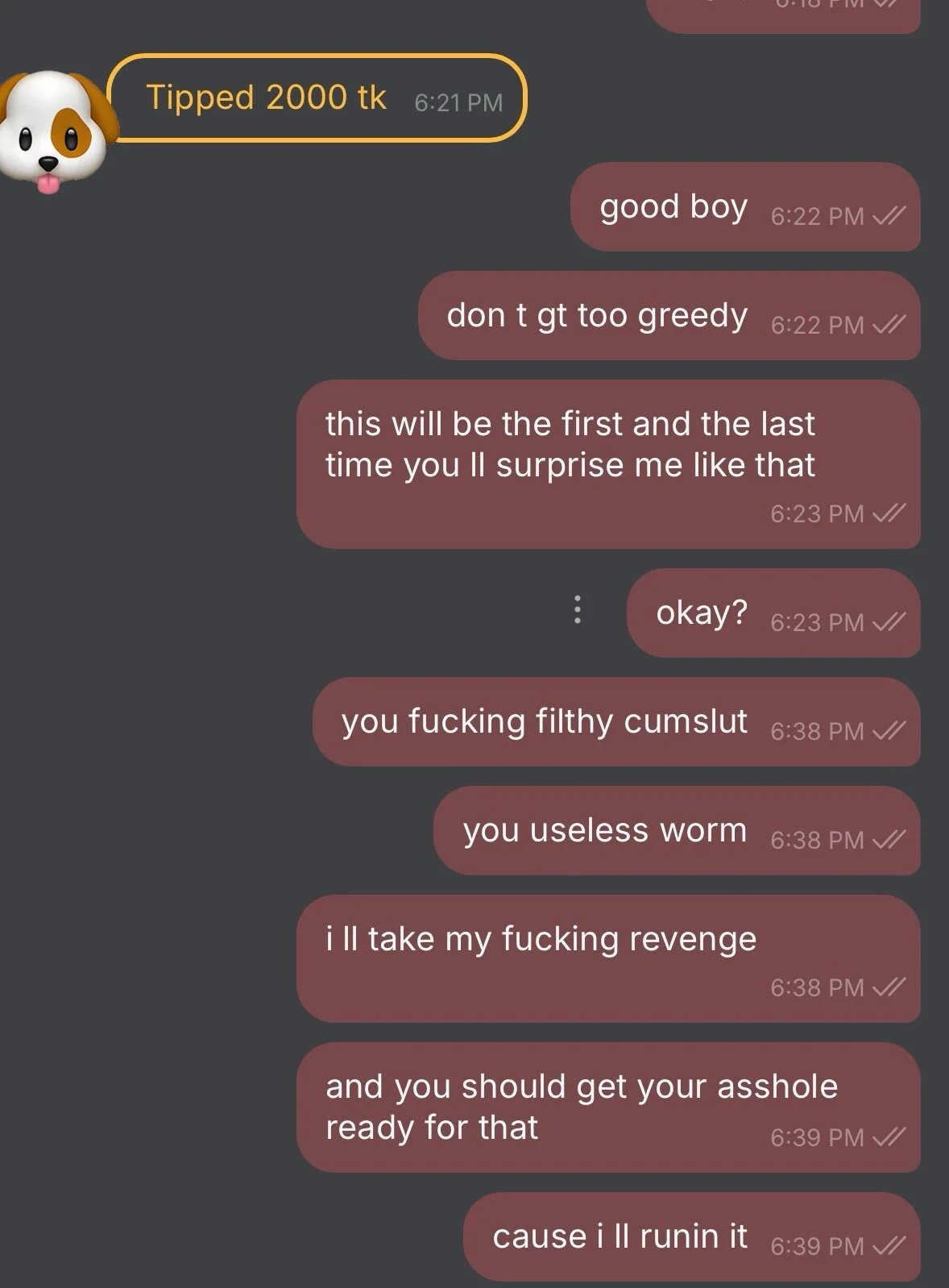
Task: Tap the 6:23 PM timestamp under "surprise me"
Action: click(817, 513)
